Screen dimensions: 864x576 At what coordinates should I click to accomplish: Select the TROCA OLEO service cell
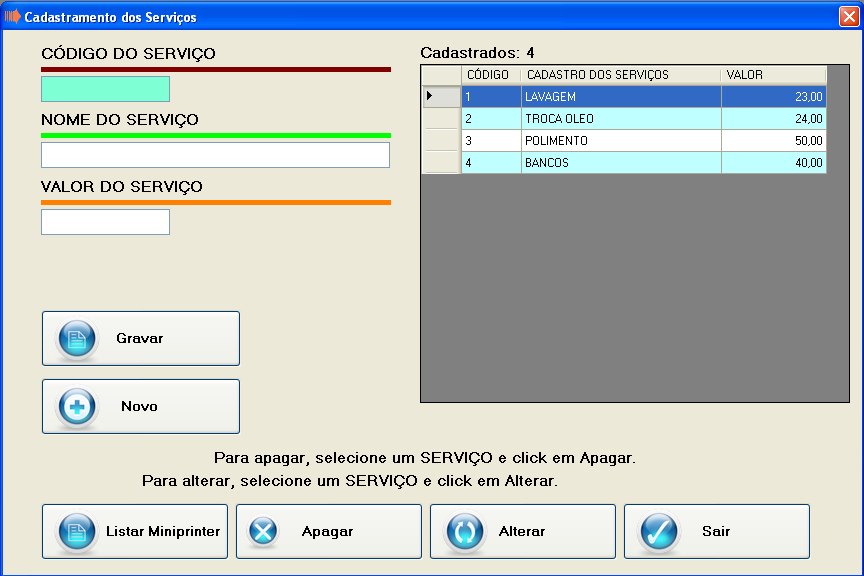point(621,119)
